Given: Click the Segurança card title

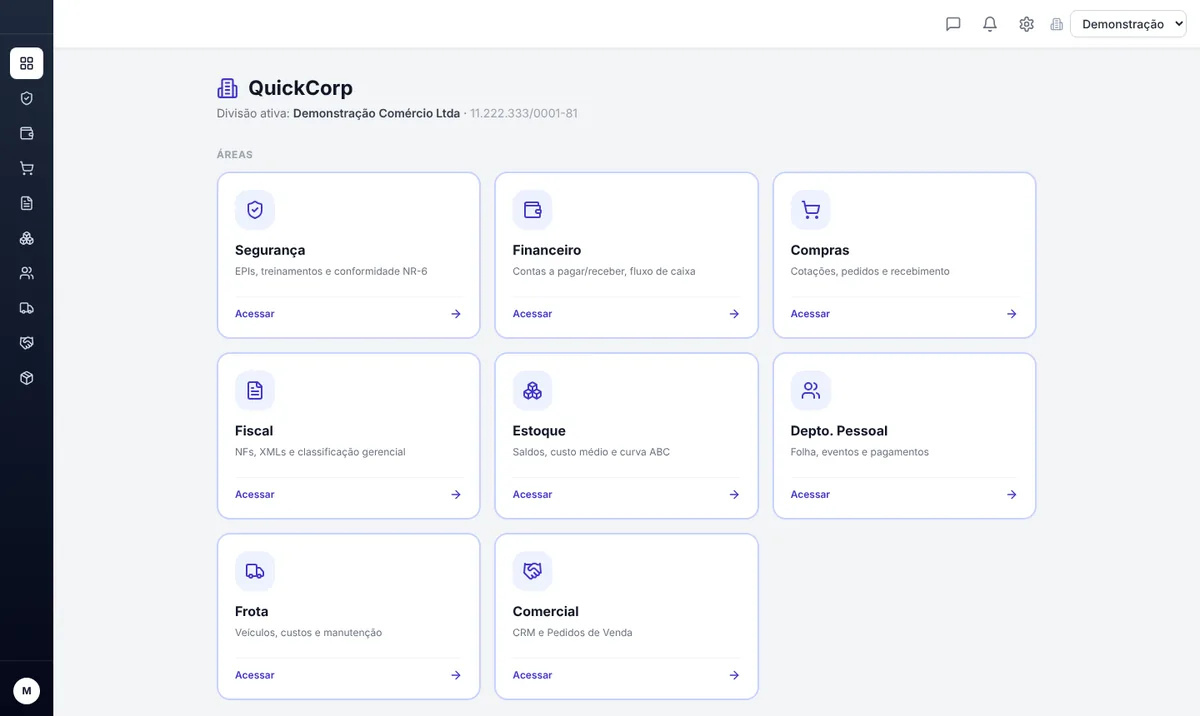Looking at the screenshot, I should (270, 250).
